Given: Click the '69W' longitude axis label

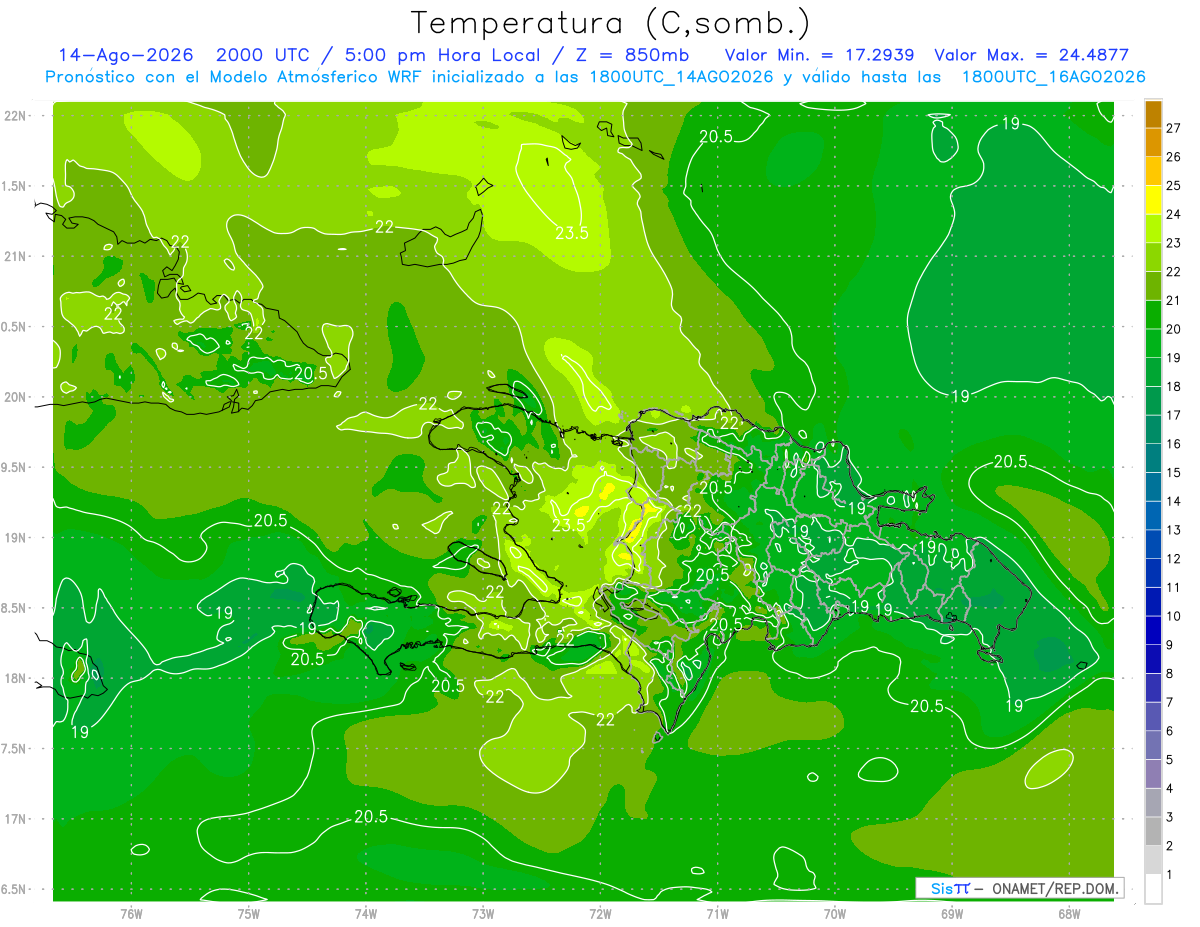Looking at the screenshot, I should (x=952, y=913).
